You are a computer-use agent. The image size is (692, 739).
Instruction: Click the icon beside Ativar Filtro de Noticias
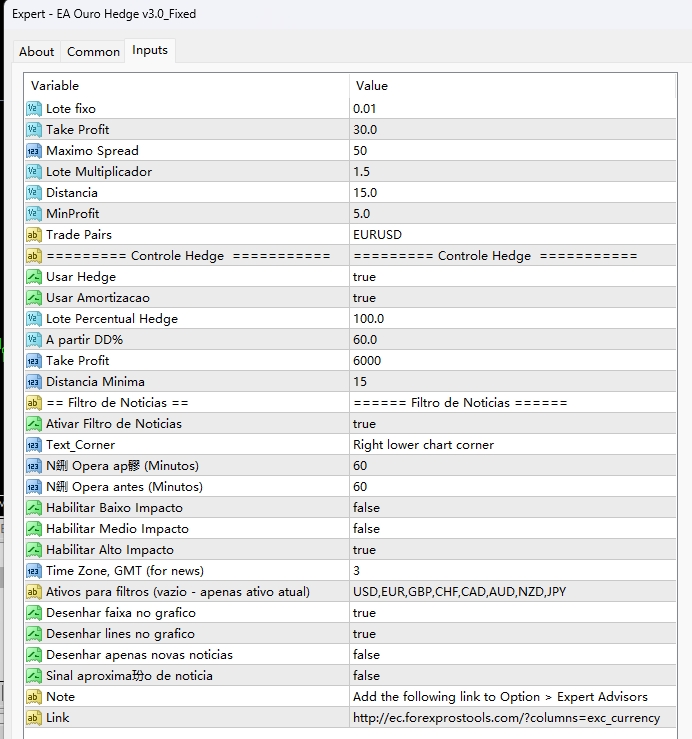[x=33, y=423]
